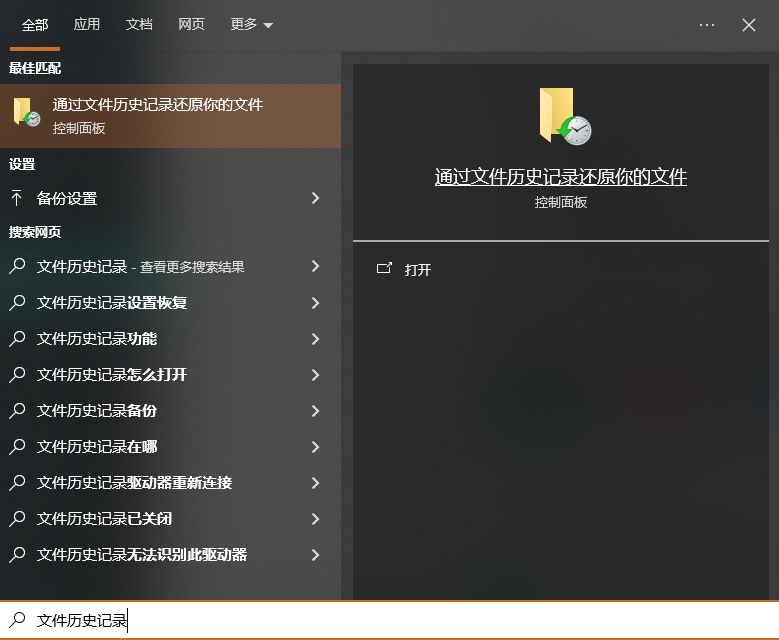Switch to the 全部 tab
The width and height of the screenshot is (779, 640).
(x=35, y=25)
